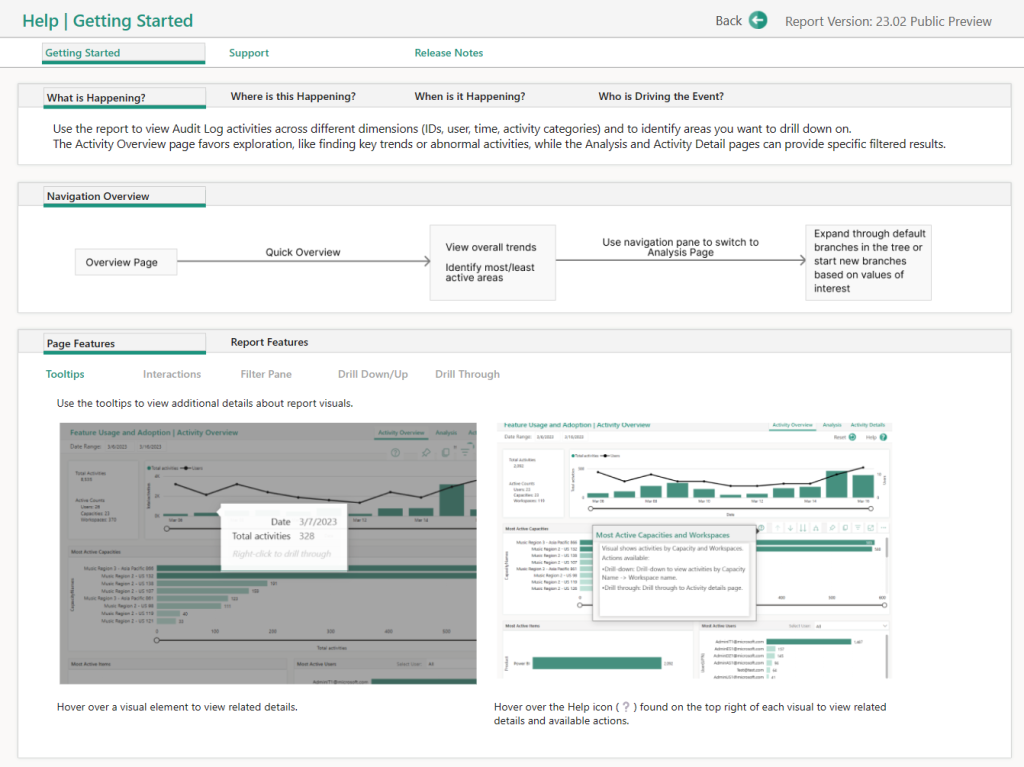Viewport: 1024px width, 767px height.
Task: Toggle the Users legend item on the line chart
Action: 197,468
